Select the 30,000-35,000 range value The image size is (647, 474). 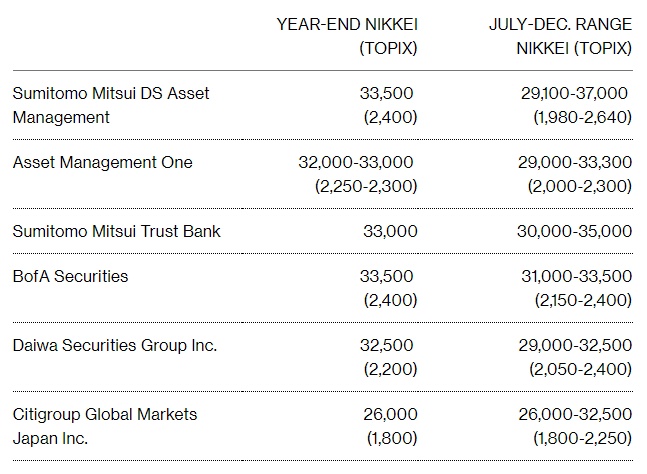[x=575, y=231]
